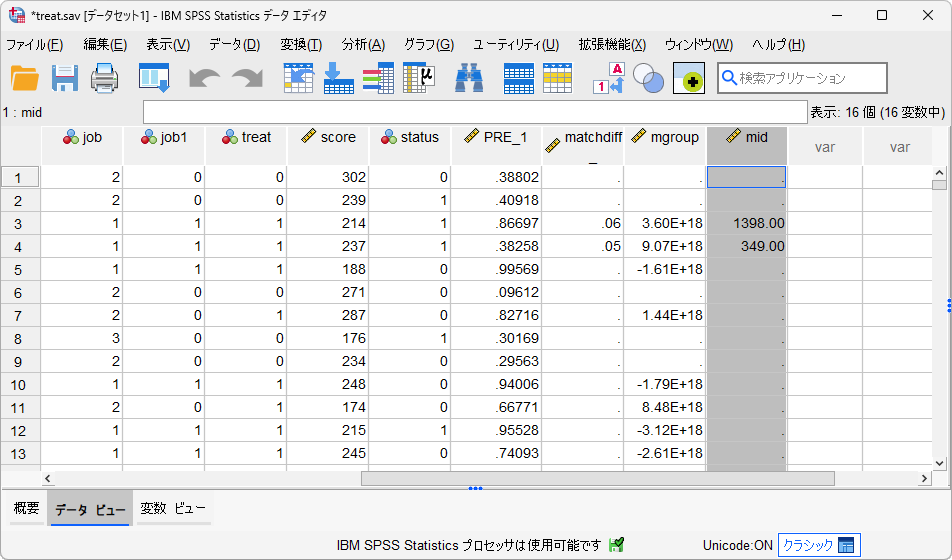Select row header number 13
The image size is (952, 560).
tap(20, 454)
